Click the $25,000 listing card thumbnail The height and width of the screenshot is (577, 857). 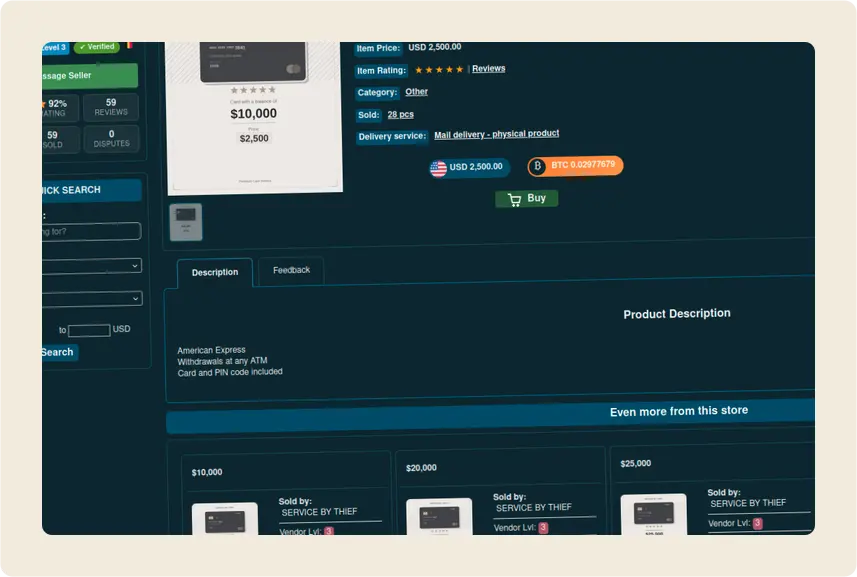(654, 514)
